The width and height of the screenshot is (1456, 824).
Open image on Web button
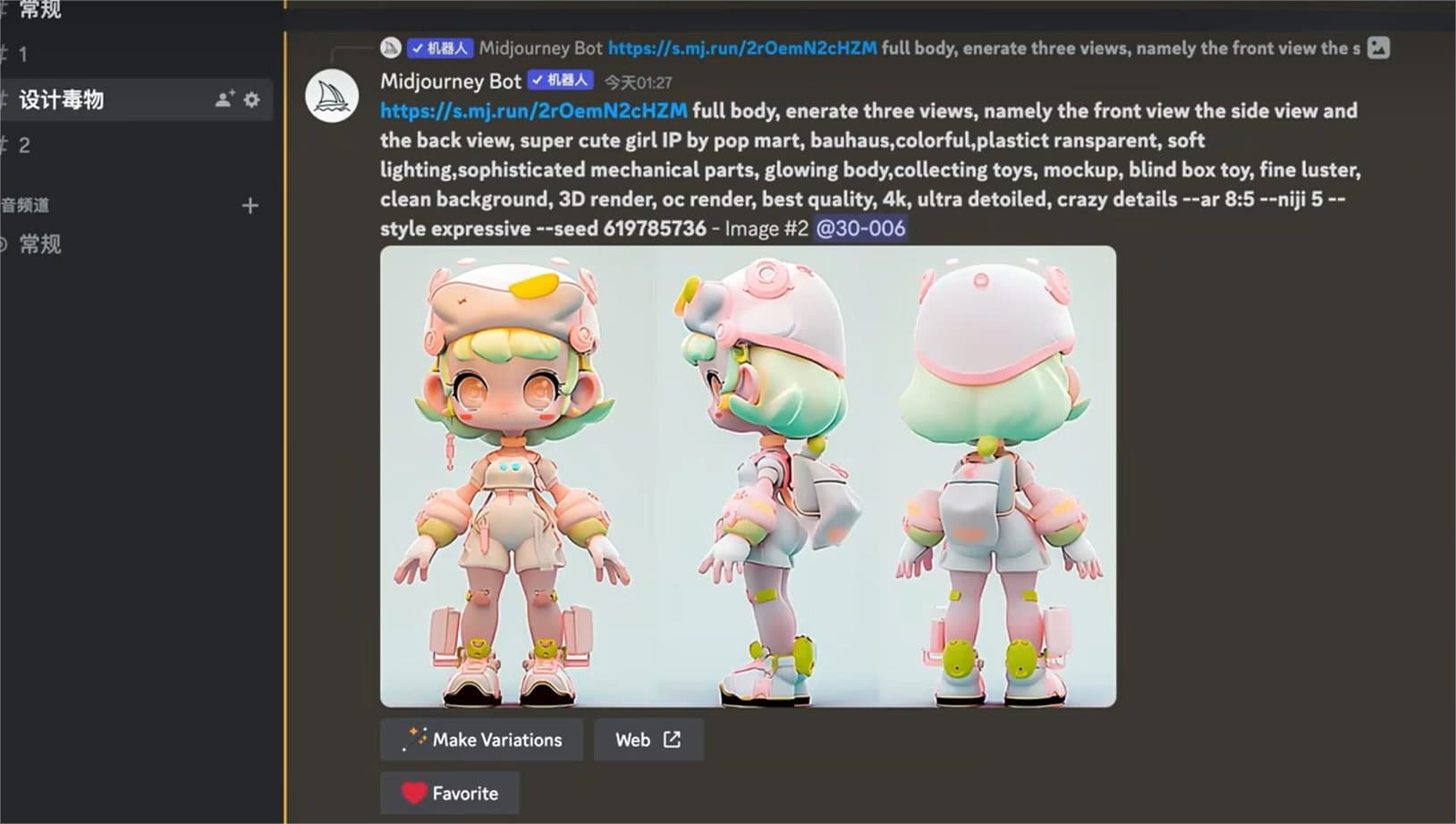point(648,740)
